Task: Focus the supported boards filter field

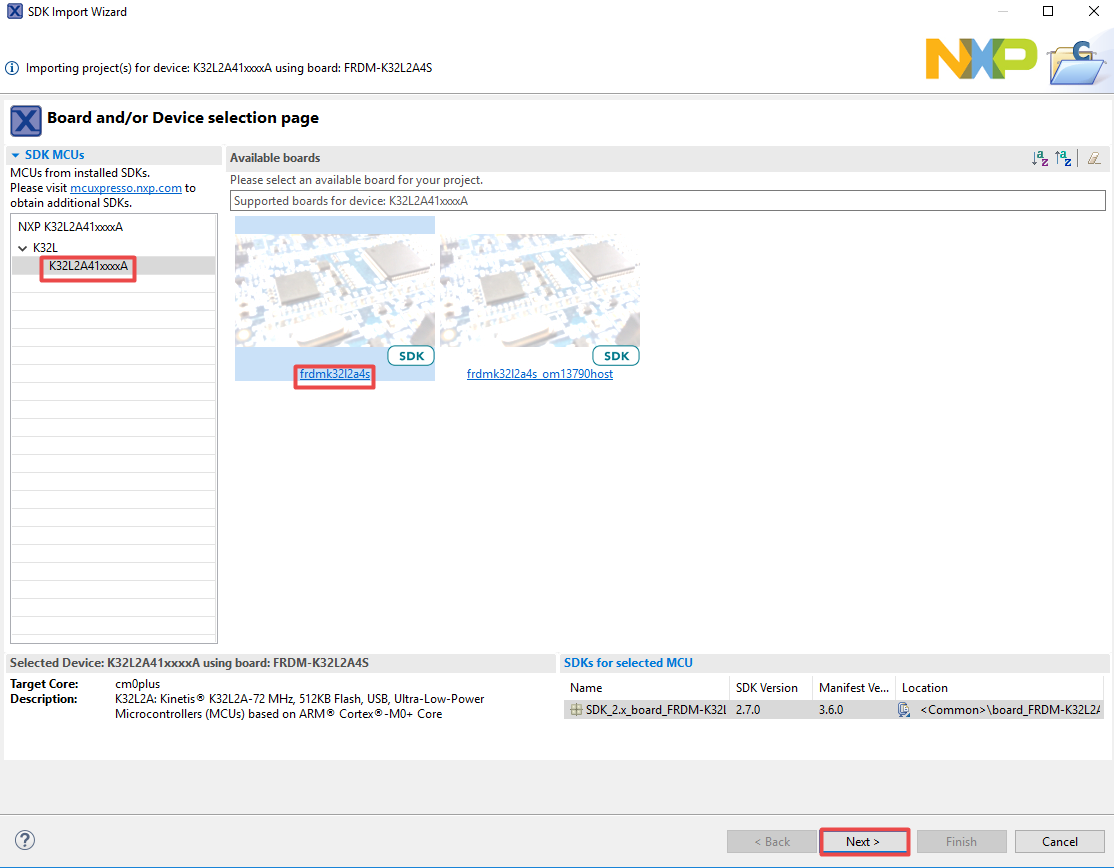Action: point(667,201)
